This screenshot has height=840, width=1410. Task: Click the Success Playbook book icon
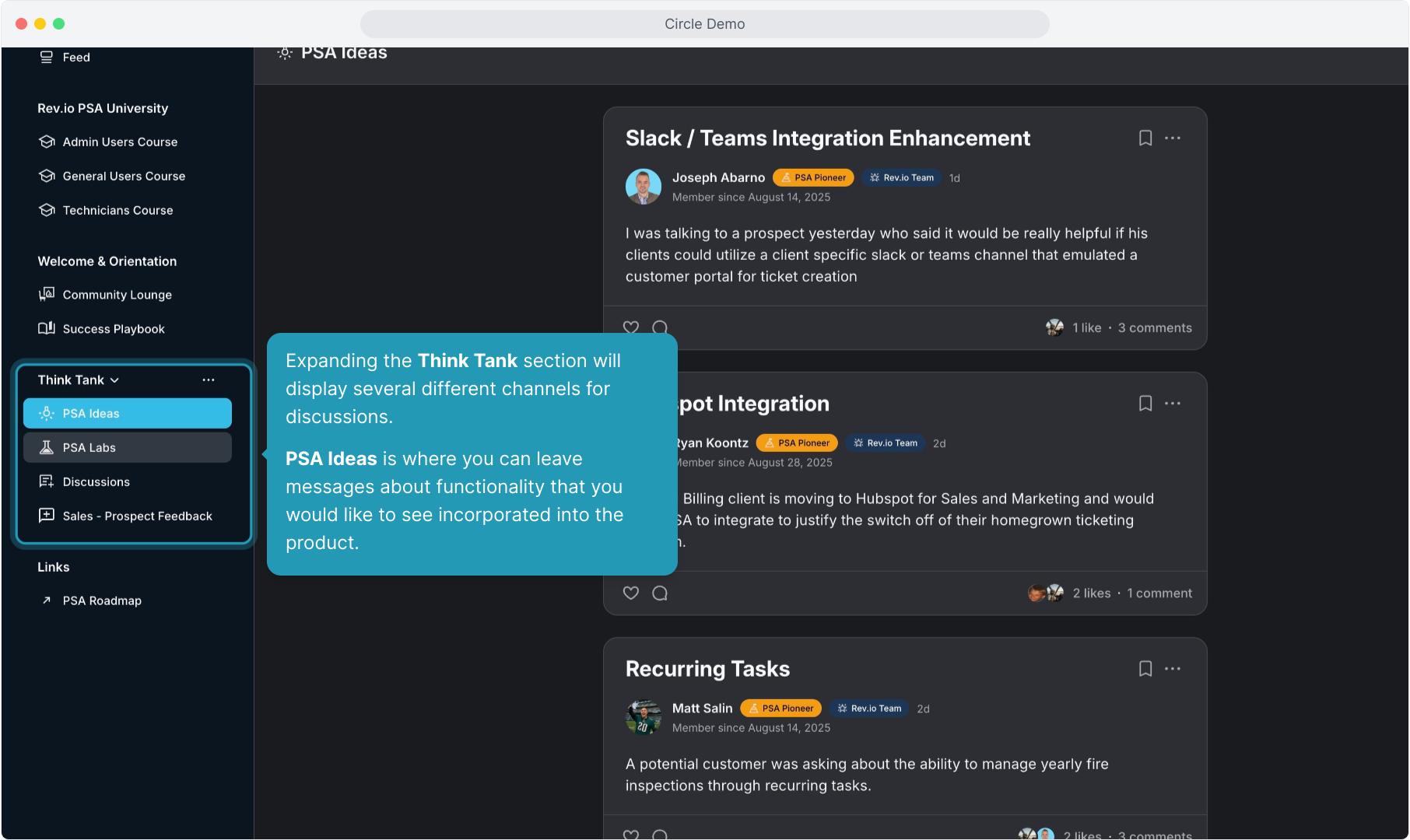(x=47, y=328)
